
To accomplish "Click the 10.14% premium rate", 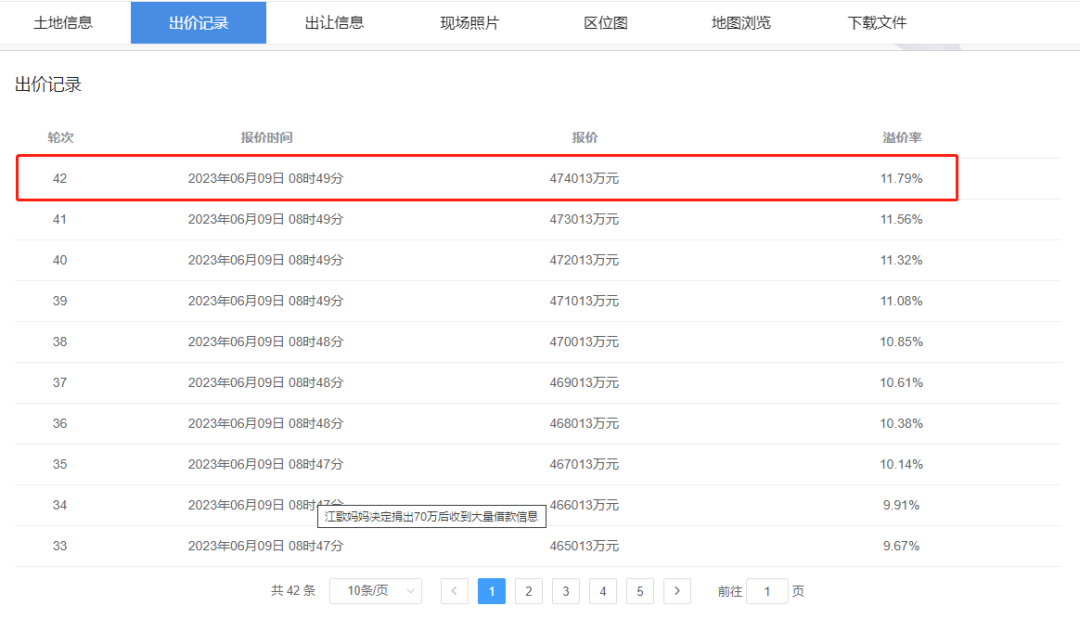I will [901, 464].
